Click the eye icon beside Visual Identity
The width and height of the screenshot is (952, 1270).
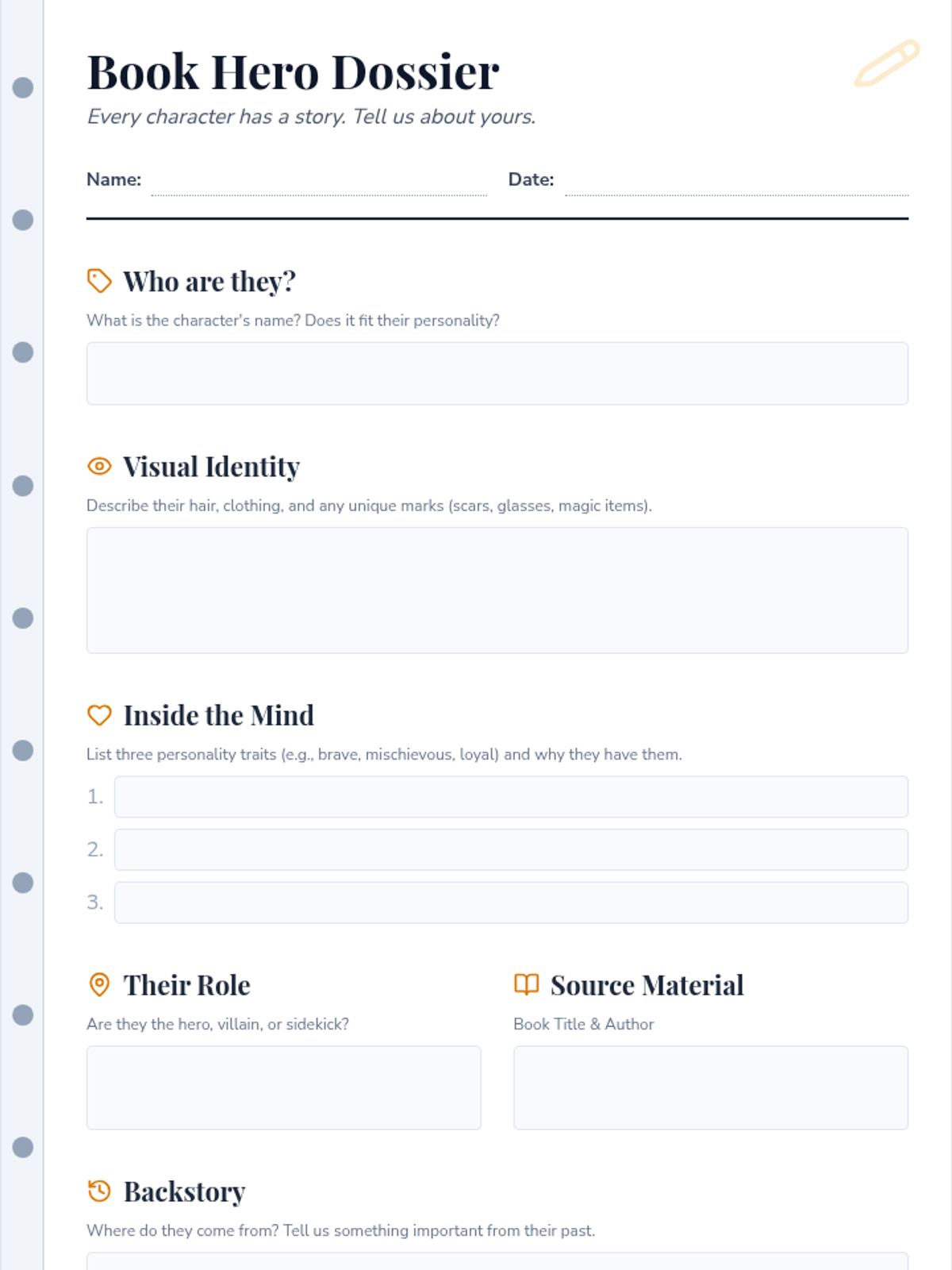pos(99,466)
